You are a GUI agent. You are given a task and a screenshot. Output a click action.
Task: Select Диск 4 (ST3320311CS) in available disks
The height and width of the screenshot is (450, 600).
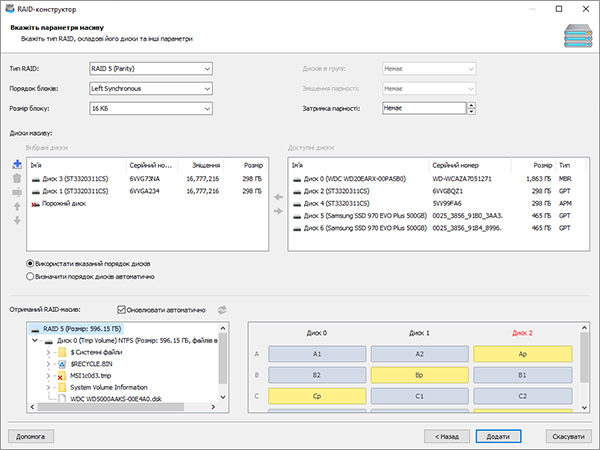pos(438,203)
